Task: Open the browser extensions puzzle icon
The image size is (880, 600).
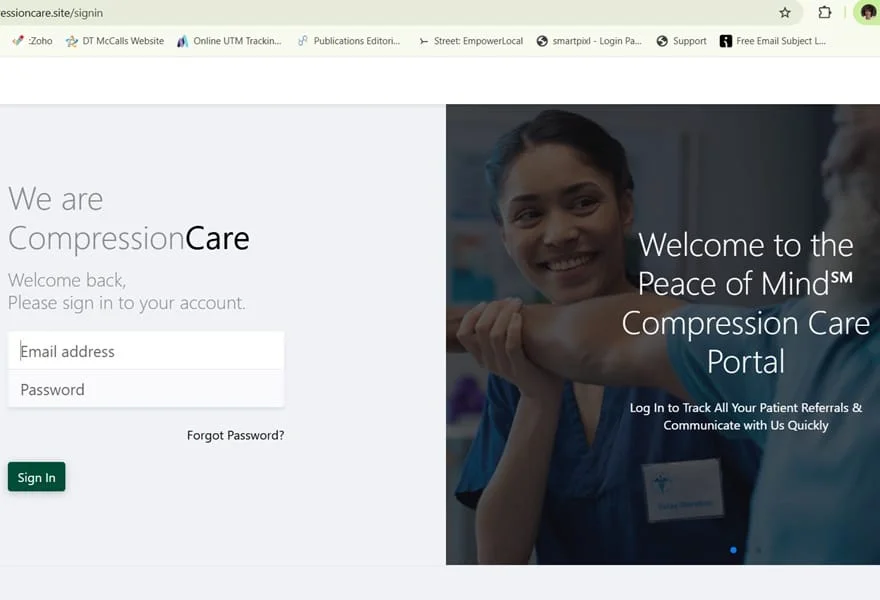Action: click(824, 12)
